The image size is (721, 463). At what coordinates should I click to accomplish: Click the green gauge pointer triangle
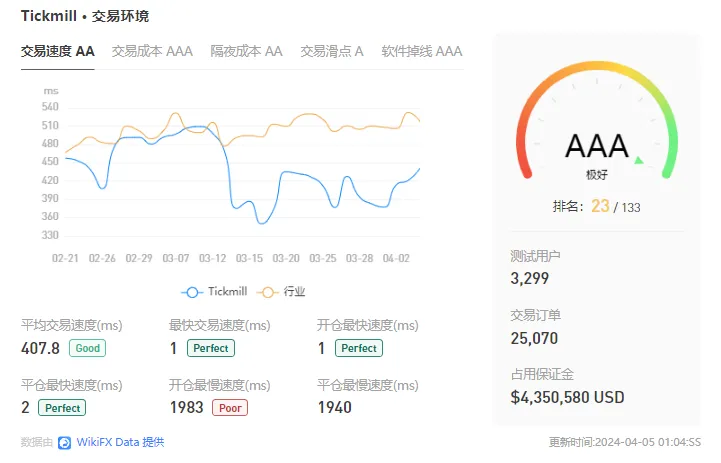(x=639, y=160)
